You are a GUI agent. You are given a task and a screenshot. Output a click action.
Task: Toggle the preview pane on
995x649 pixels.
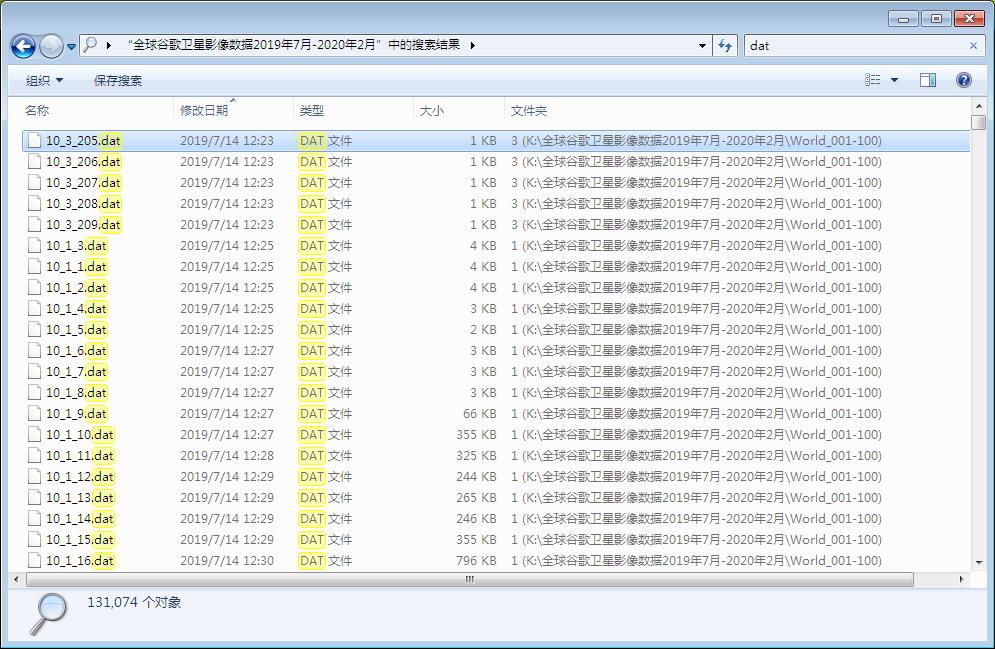tap(928, 80)
